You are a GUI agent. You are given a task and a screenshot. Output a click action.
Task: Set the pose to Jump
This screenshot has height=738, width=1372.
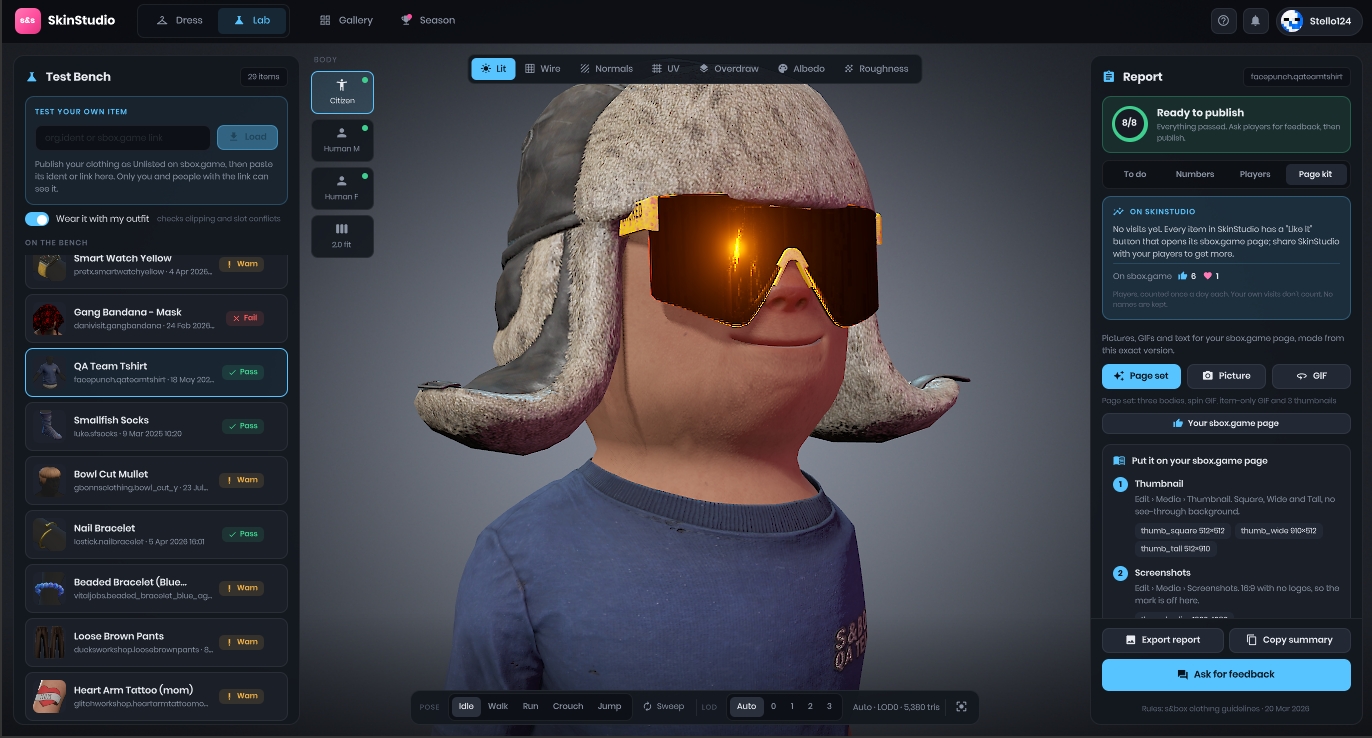point(609,706)
